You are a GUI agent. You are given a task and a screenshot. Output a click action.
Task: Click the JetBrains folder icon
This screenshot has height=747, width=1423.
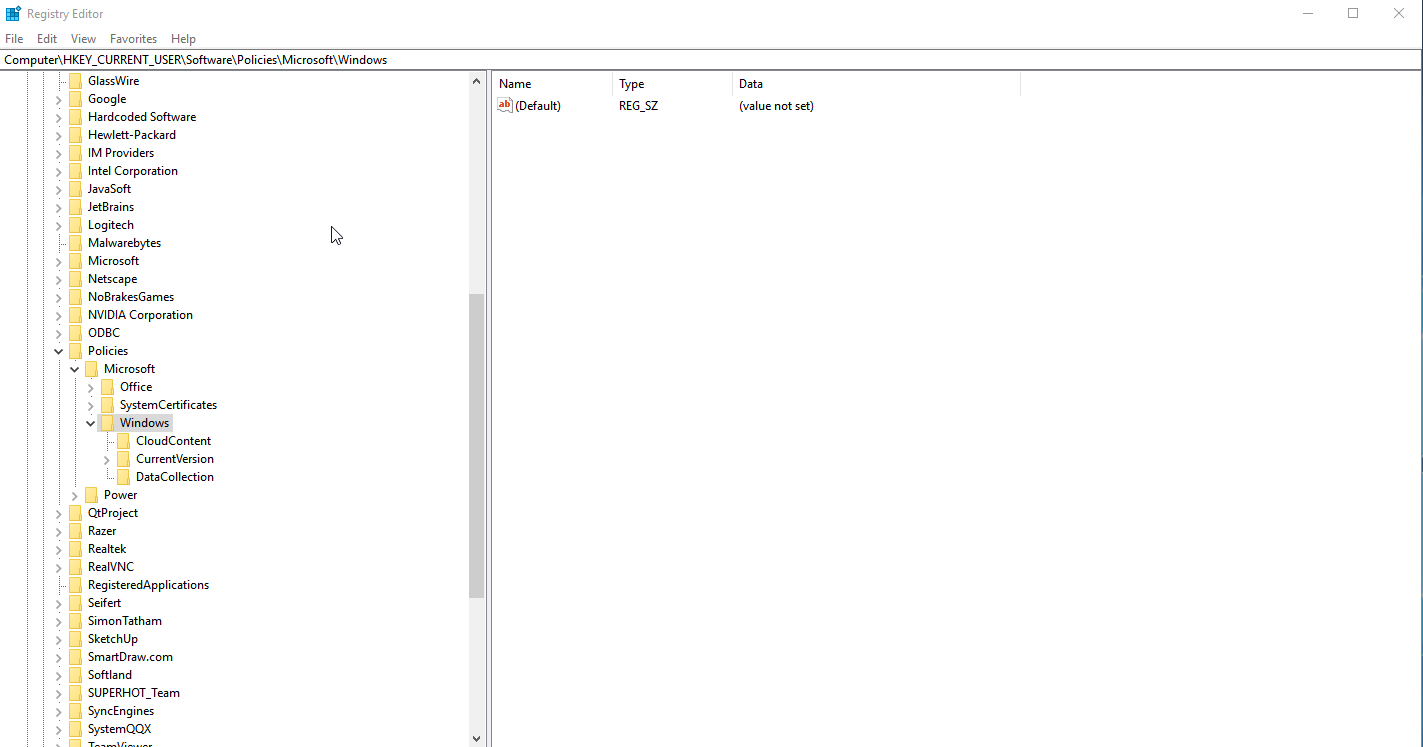pos(75,207)
